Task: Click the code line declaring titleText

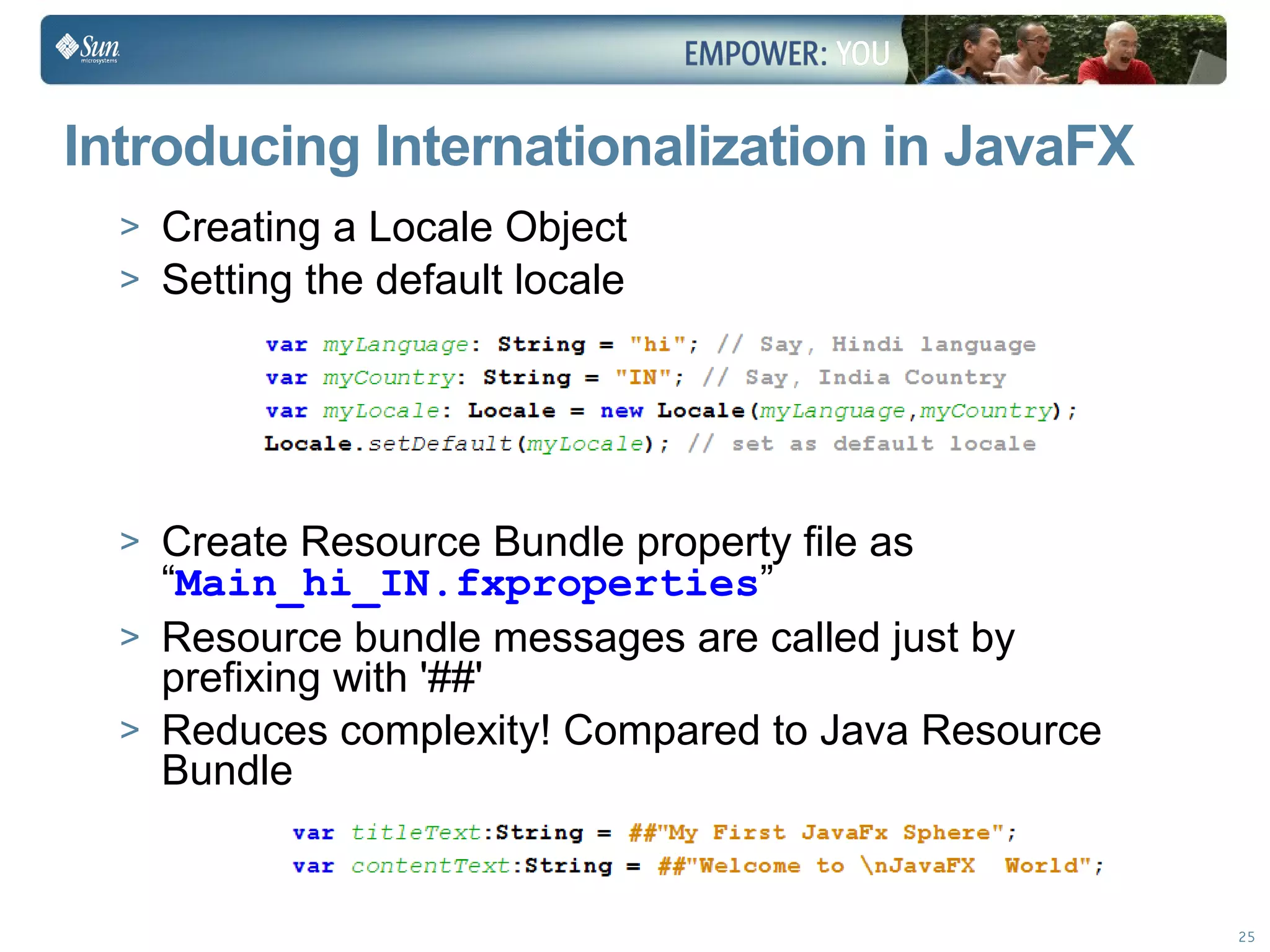Action: (x=655, y=832)
